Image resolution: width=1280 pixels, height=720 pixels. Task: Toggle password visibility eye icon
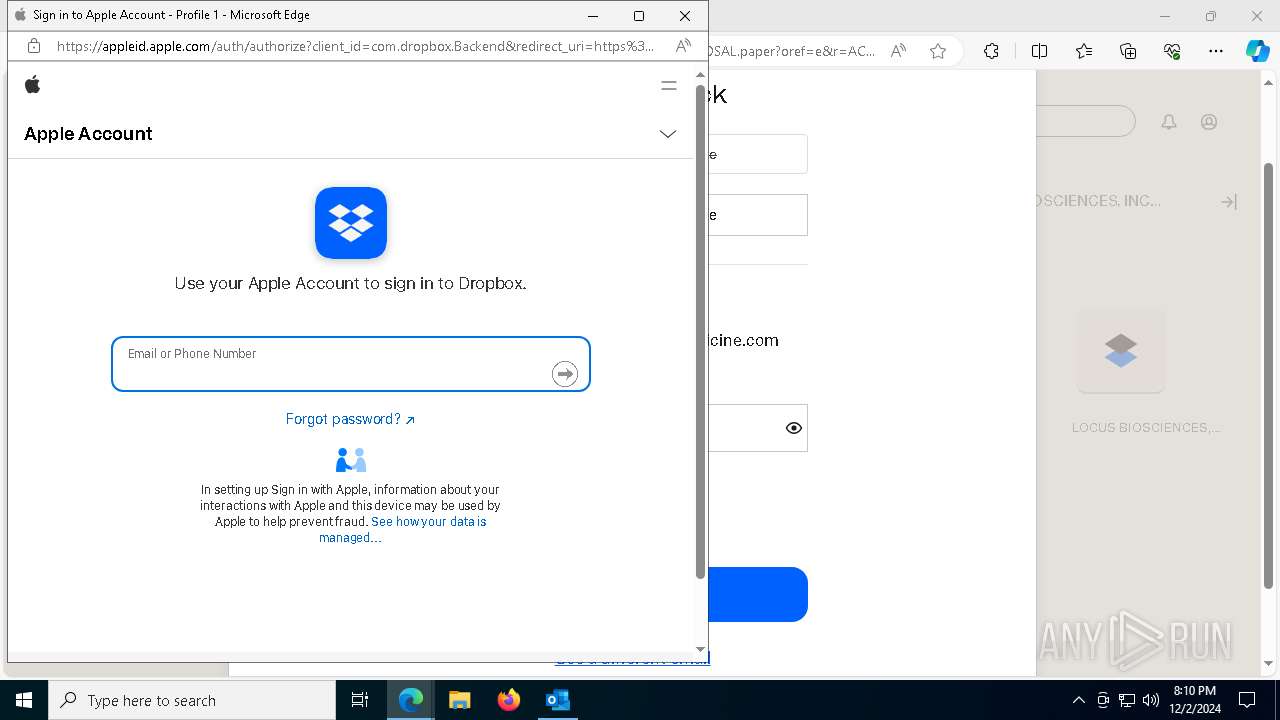pyautogui.click(x=794, y=428)
